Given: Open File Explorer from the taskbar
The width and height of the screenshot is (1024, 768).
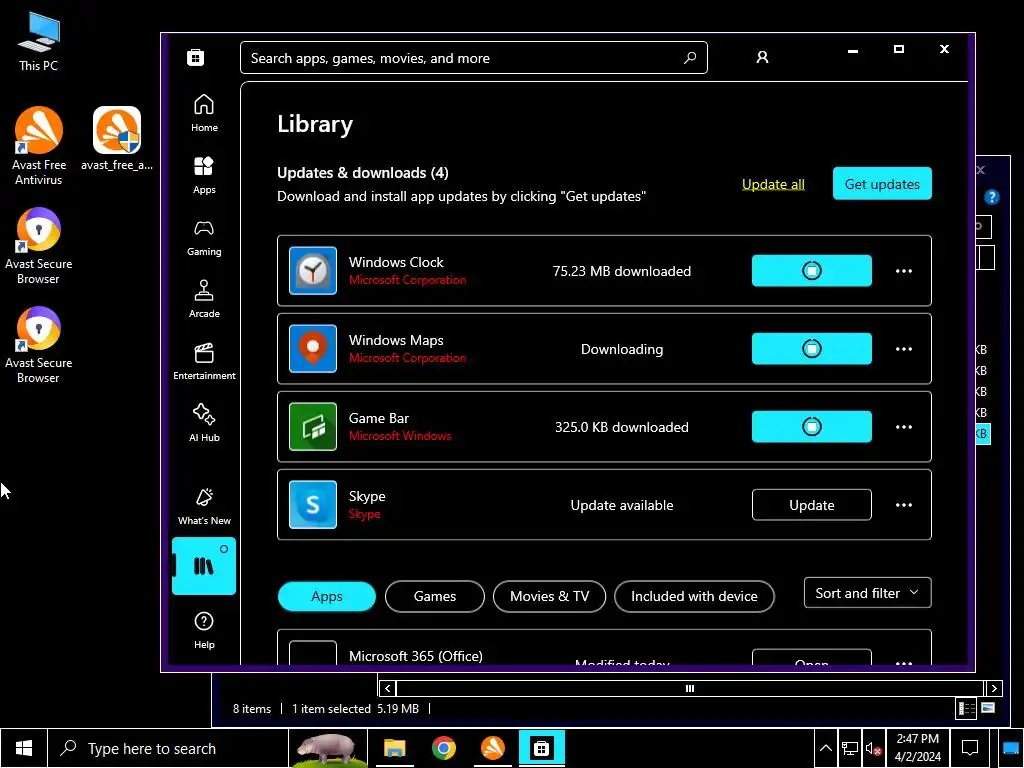Looking at the screenshot, I should [x=394, y=748].
